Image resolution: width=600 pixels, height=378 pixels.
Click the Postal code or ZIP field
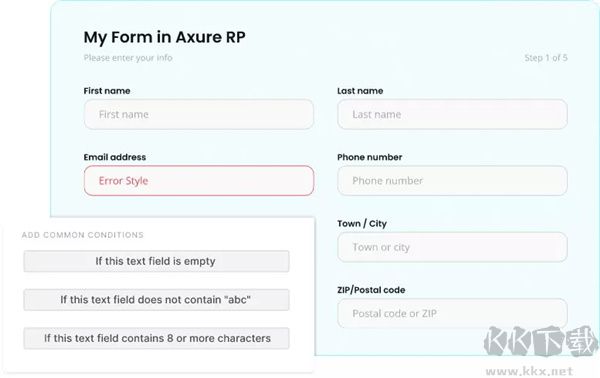[x=452, y=313]
